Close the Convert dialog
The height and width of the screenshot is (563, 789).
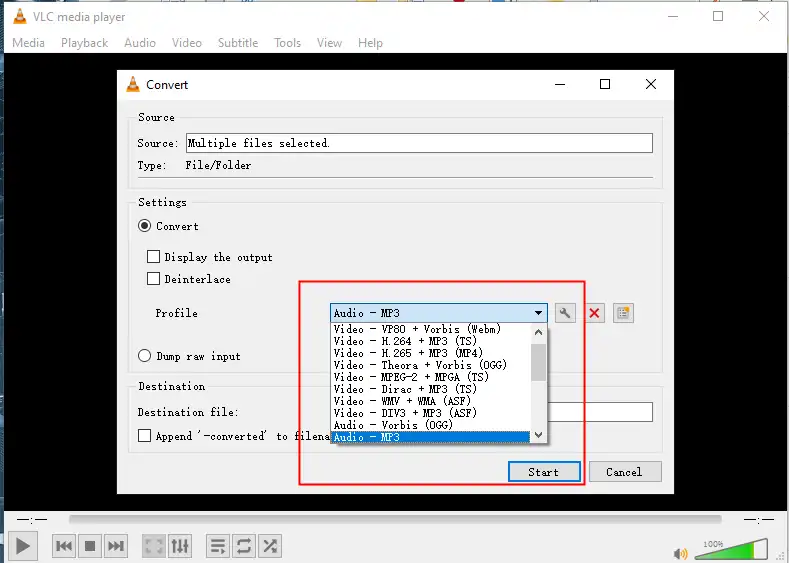point(651,84)
